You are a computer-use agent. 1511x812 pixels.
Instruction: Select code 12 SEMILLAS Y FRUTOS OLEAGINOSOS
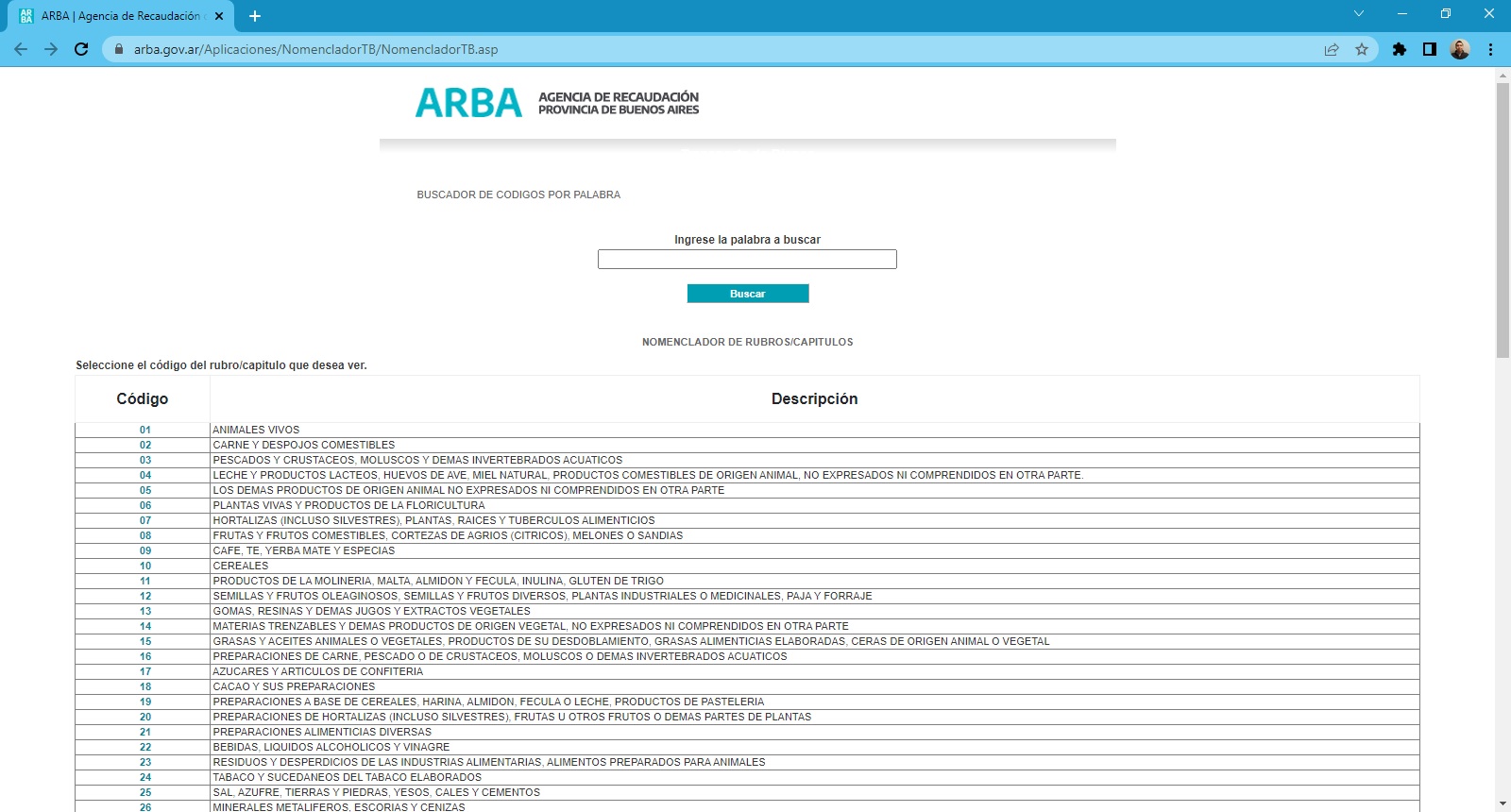pyautogui.click(x=145, y=596)
